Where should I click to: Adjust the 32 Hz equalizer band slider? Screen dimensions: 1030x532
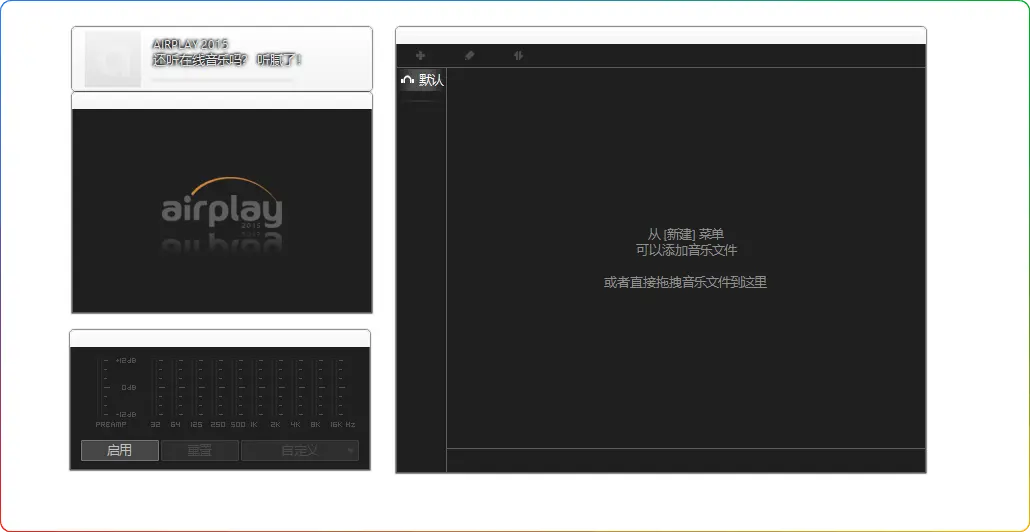click(159, 388)
